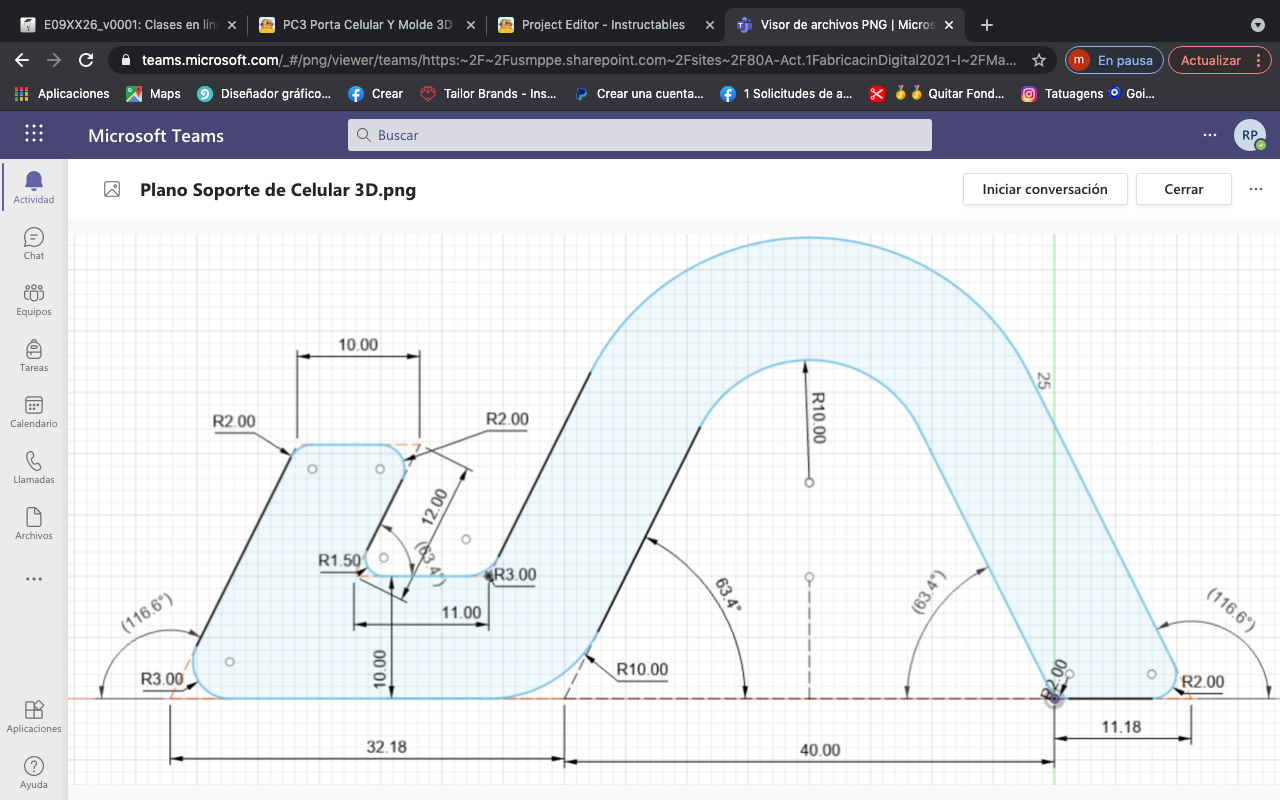Click the Cerrar button
Image resolution: width=1280 pixels, height=800 pixels.
[1184, 189]
